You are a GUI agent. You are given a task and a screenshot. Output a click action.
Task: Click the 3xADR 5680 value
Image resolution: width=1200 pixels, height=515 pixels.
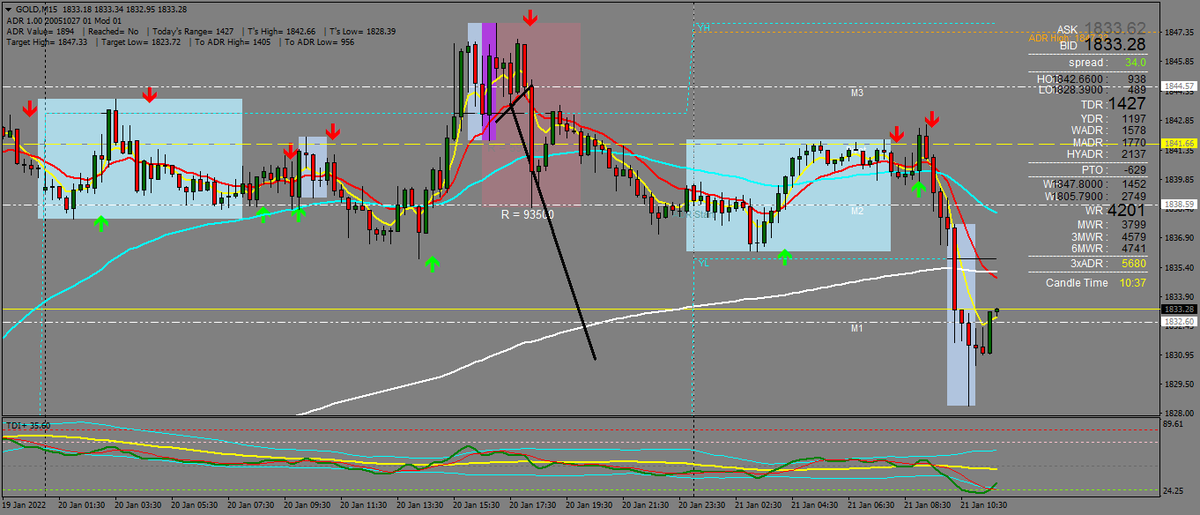tap(1133, 264)
